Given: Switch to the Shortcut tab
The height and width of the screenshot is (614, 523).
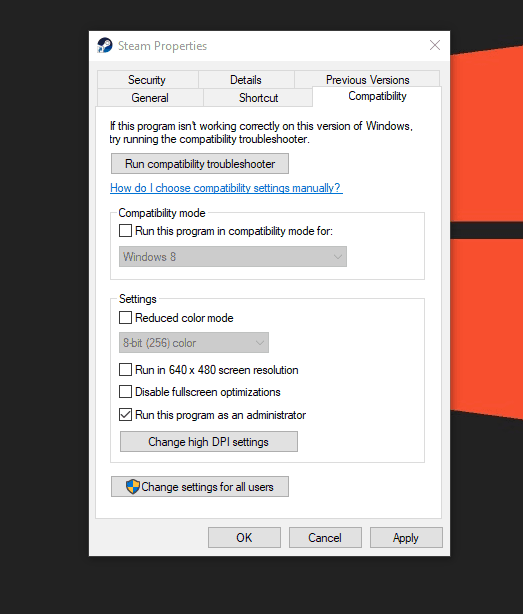Looking at the screenshot, I should (x=258, y=98).
